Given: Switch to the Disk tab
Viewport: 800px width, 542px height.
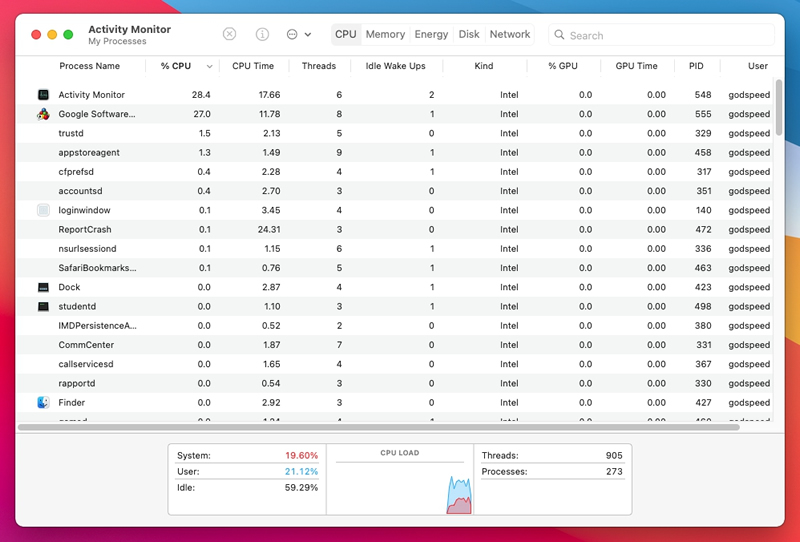Looking at the screenshot, I should [x=469, y=34].
